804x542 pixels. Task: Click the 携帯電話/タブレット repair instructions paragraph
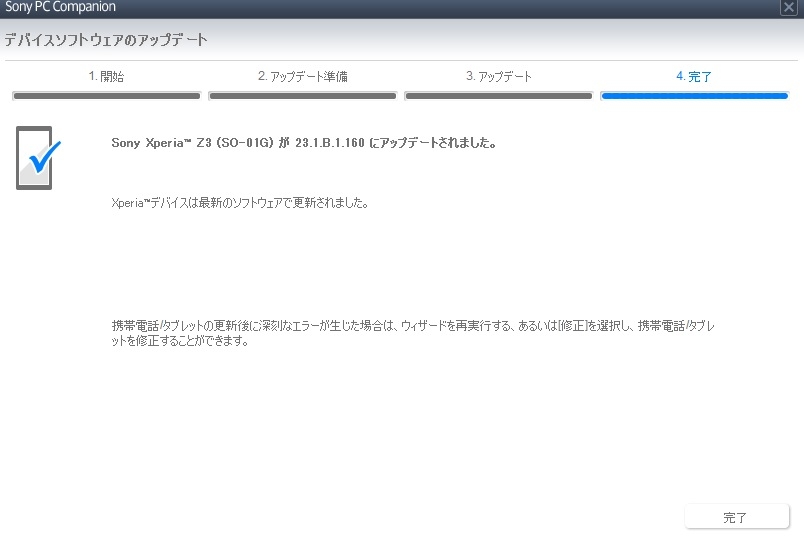tap(413, 333)
